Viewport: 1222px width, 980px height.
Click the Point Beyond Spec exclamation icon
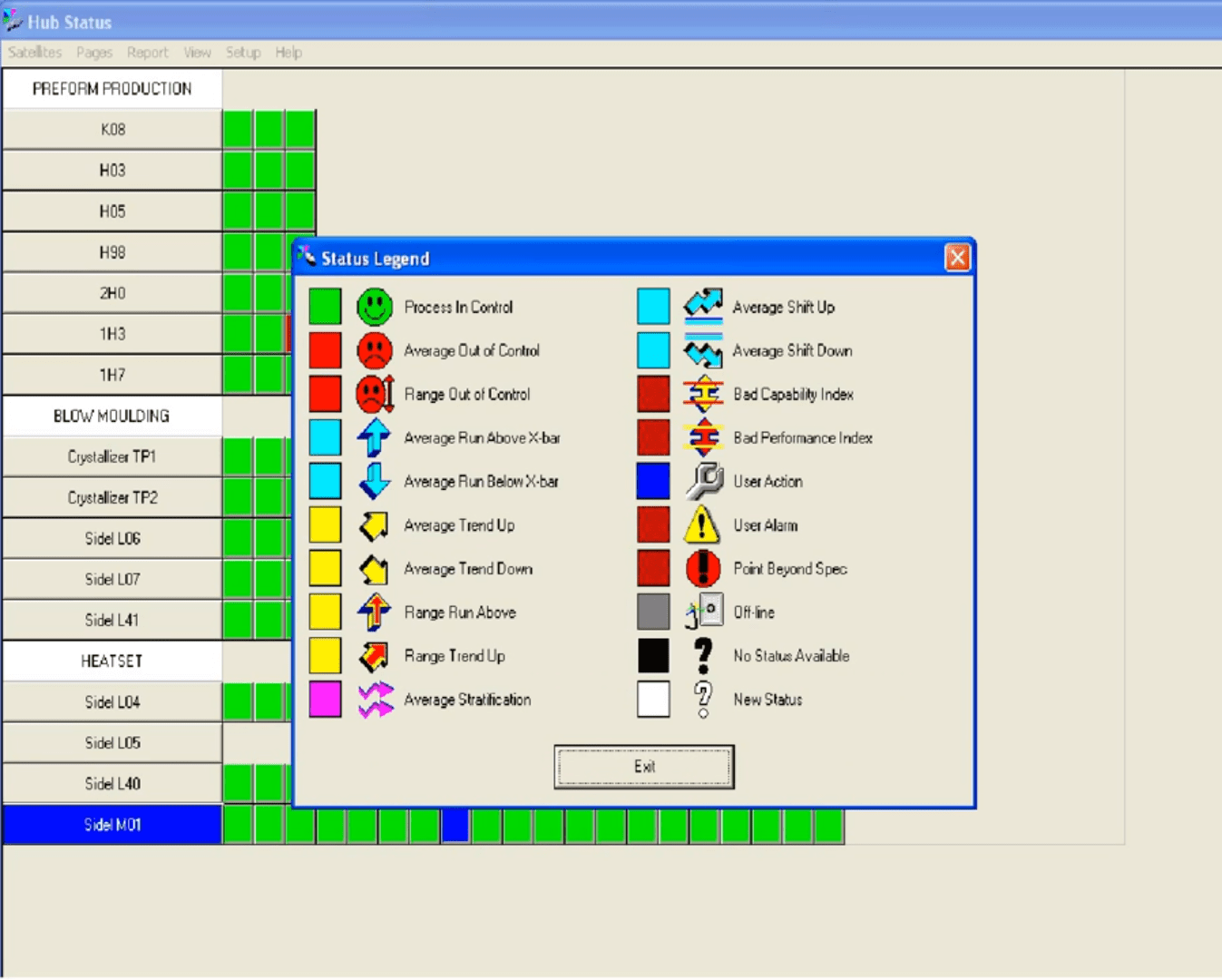(x=701, y=568)
